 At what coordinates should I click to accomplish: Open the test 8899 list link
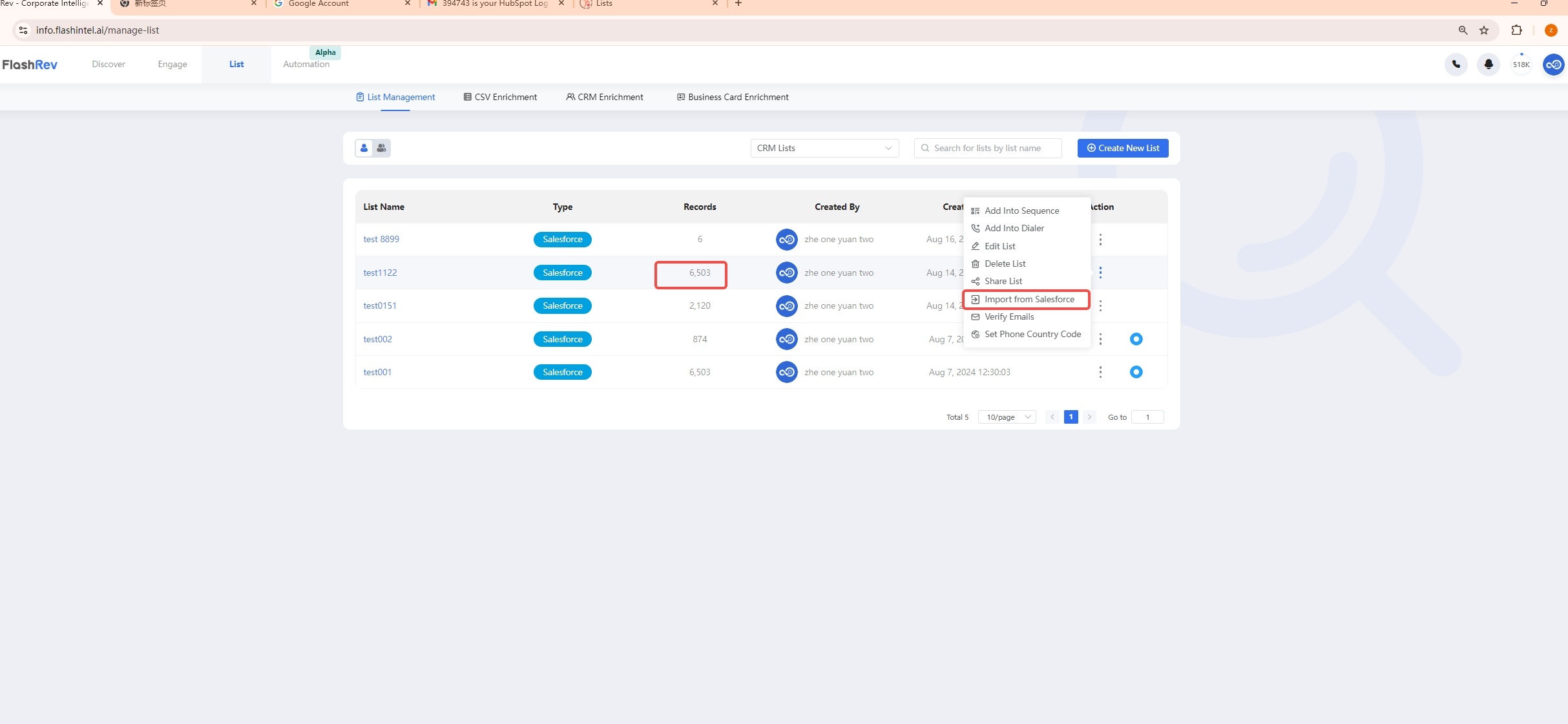point(381,239)
